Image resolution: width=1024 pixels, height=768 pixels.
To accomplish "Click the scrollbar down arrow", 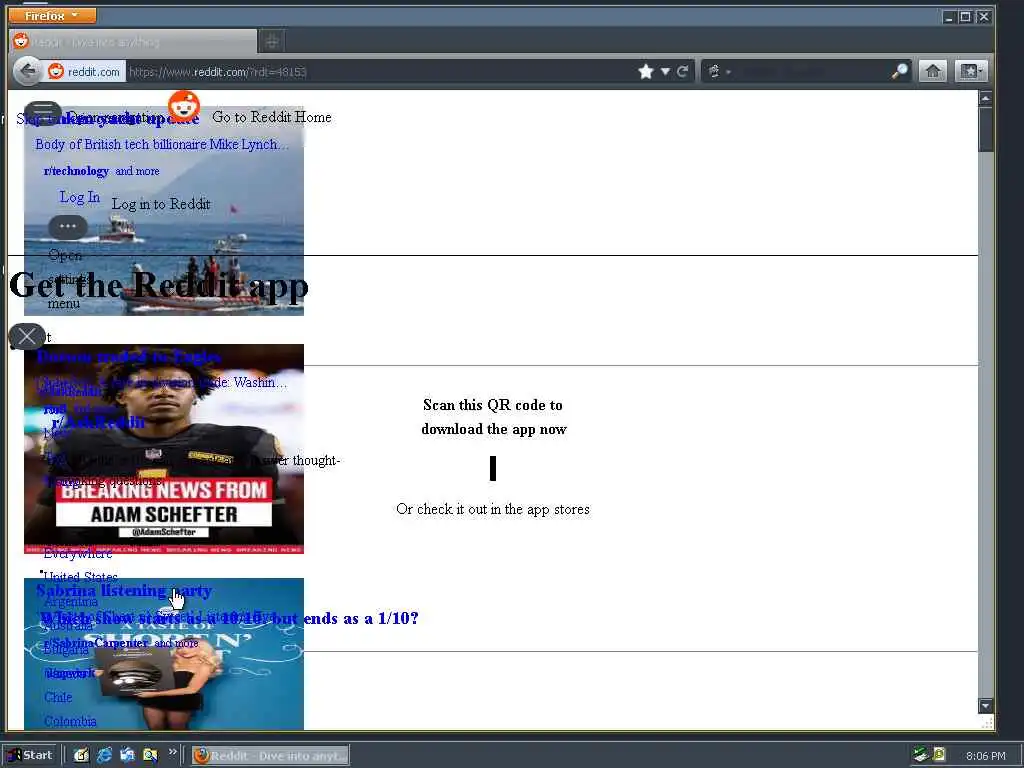I will click(x=985, y=705).
